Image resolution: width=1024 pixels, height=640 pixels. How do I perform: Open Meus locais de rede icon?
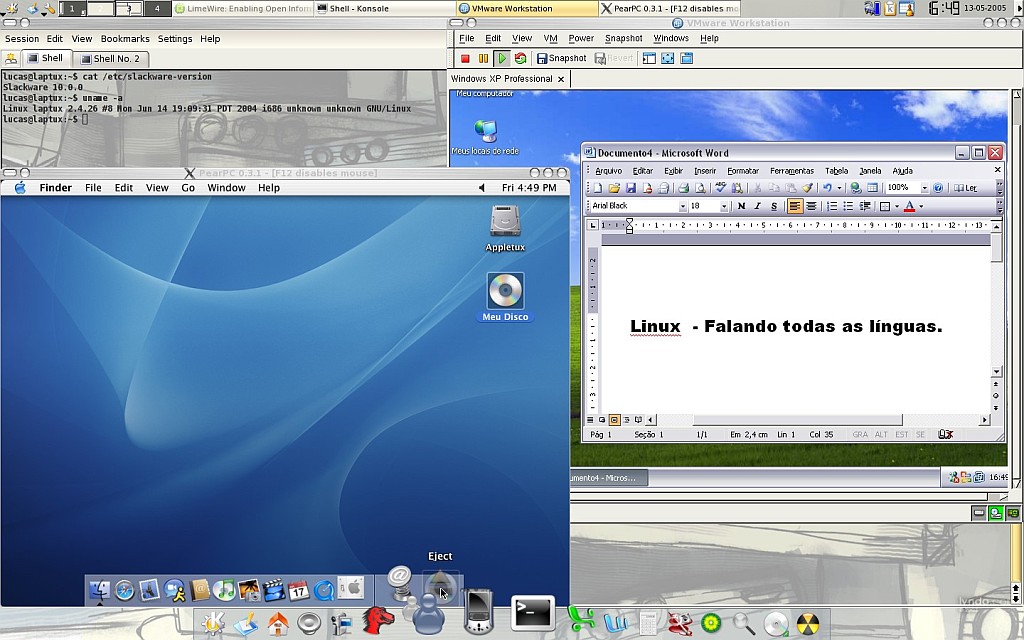coord(486,137)
